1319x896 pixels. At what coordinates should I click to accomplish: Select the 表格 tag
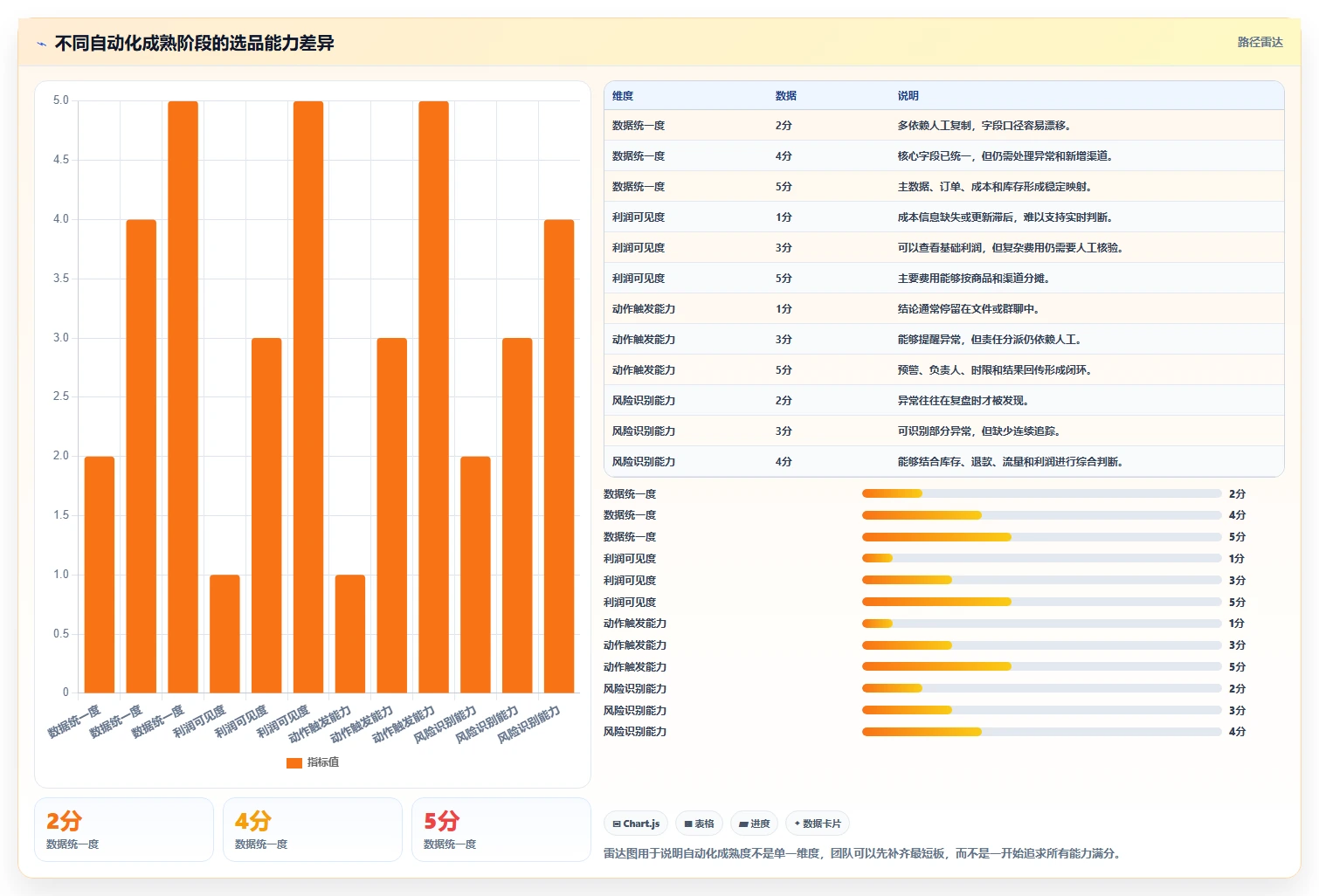(699, 824)
